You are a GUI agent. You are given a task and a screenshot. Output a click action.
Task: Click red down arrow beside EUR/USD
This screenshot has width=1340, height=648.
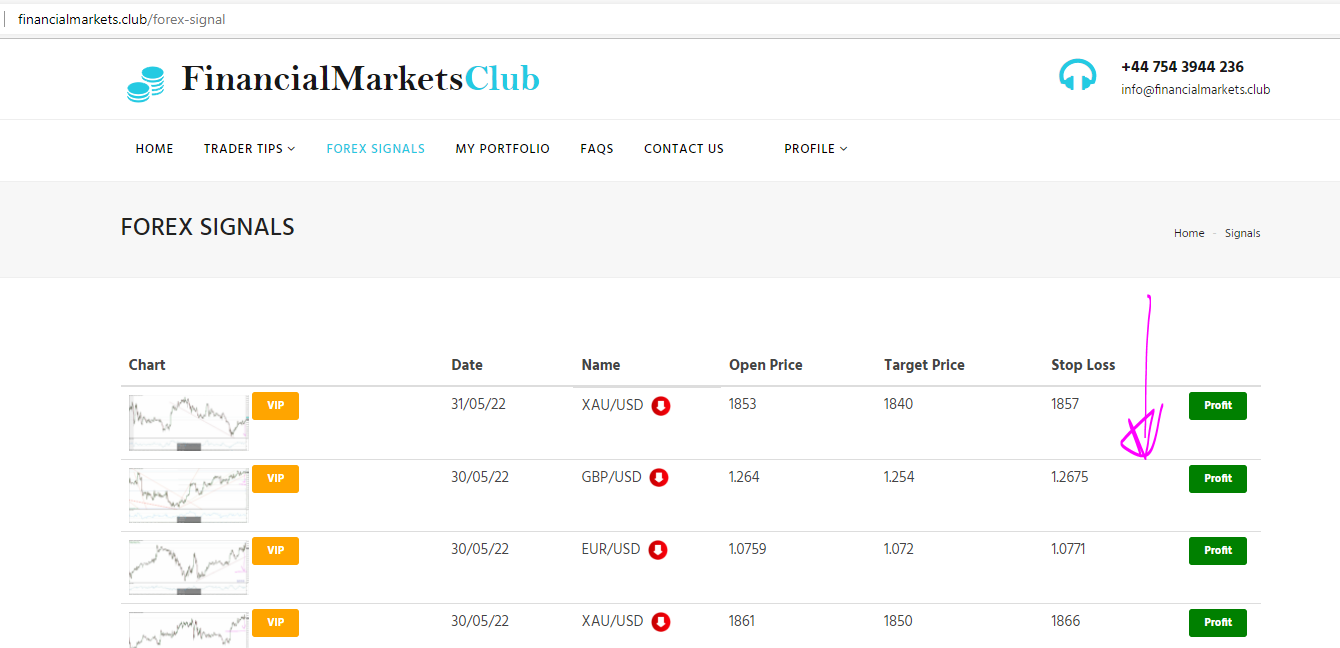pos(657,550)
